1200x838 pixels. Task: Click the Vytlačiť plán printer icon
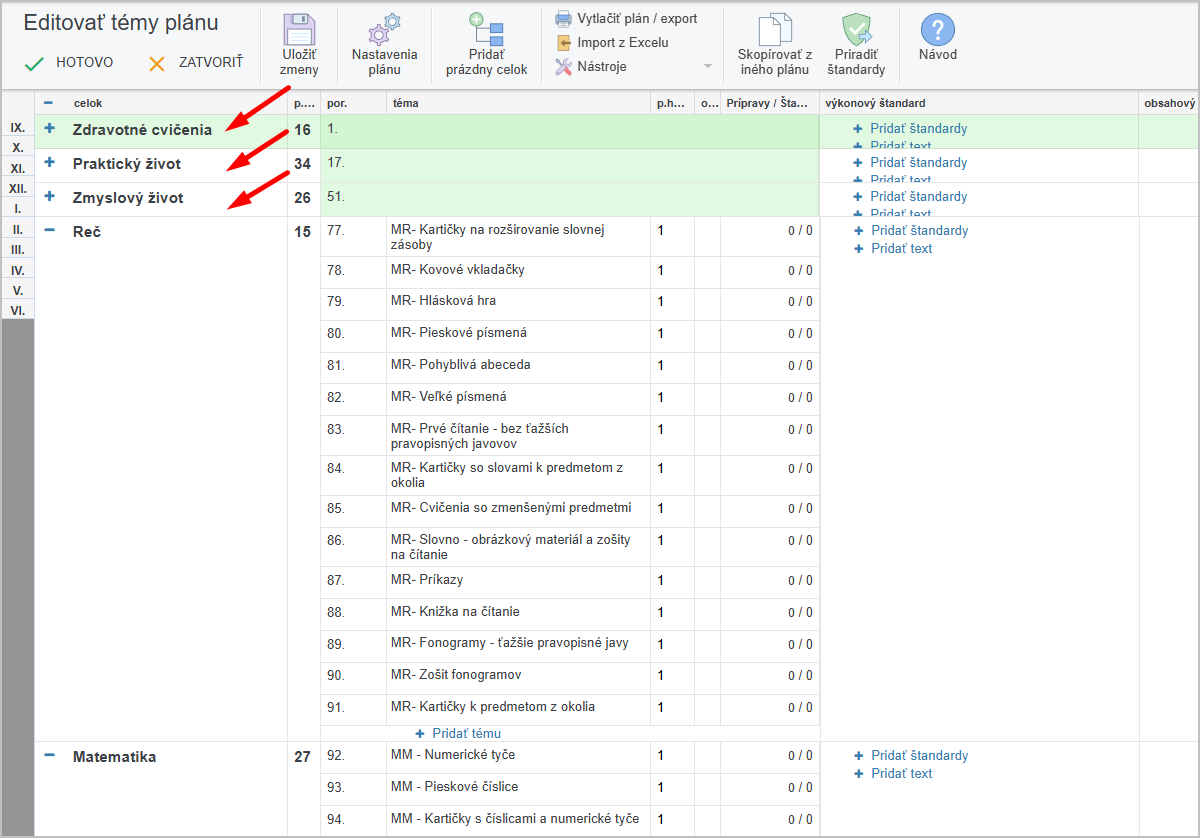[x=563, y=19]
